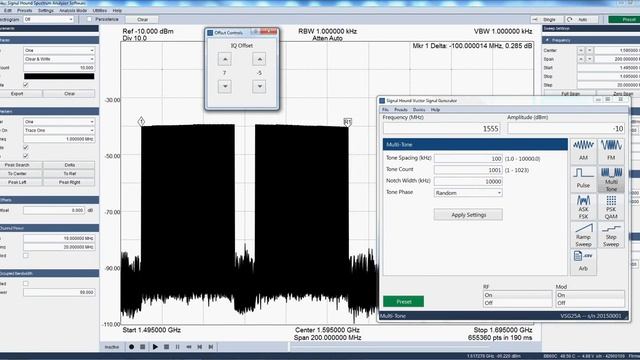Increase the left IQ Offset value

point(224,60)
